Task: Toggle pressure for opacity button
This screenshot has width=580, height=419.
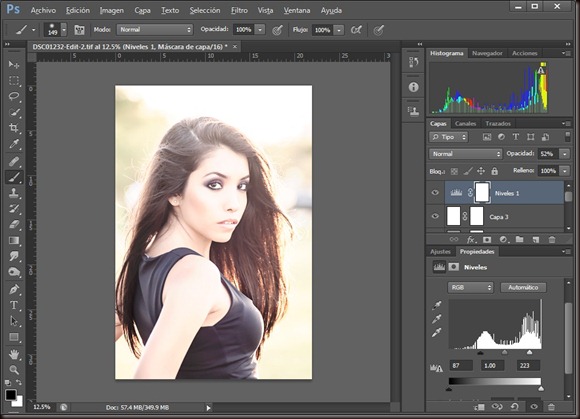Action: coord(277,30)
